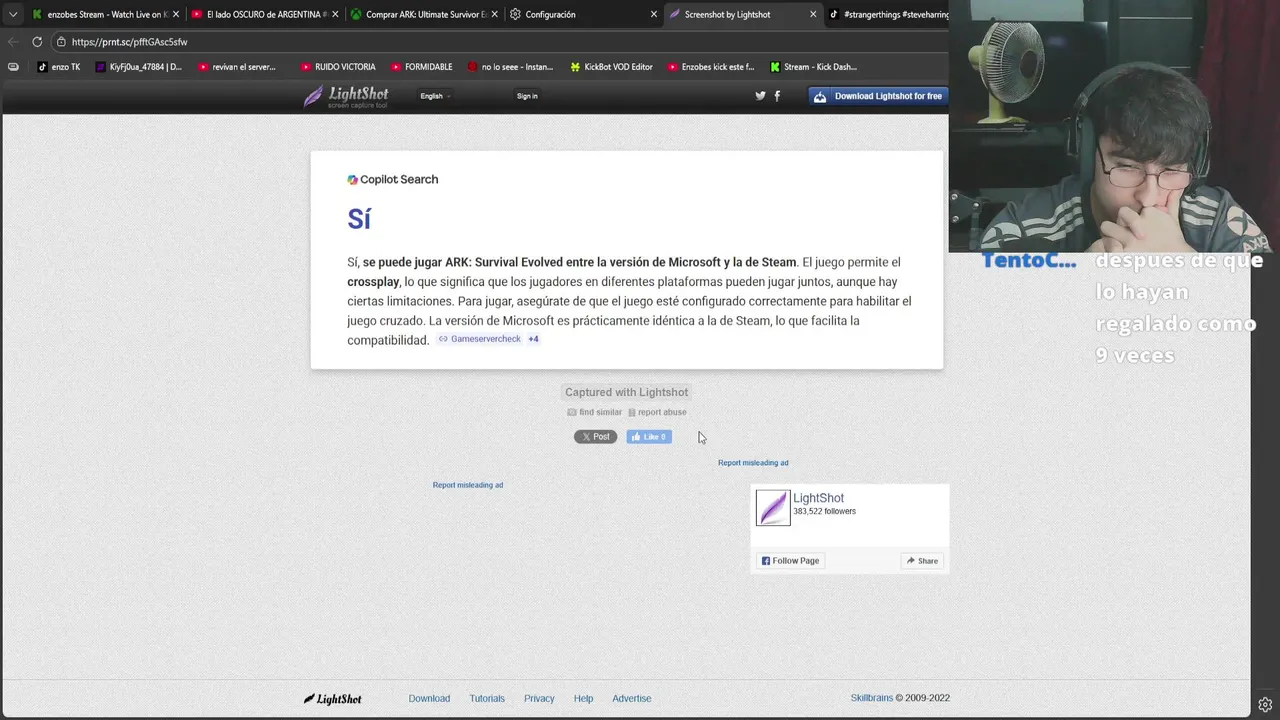This screenshot has height=720, width=1280.
Task: Click the Skillbrains footer link
Action: [x=871, y=698]
